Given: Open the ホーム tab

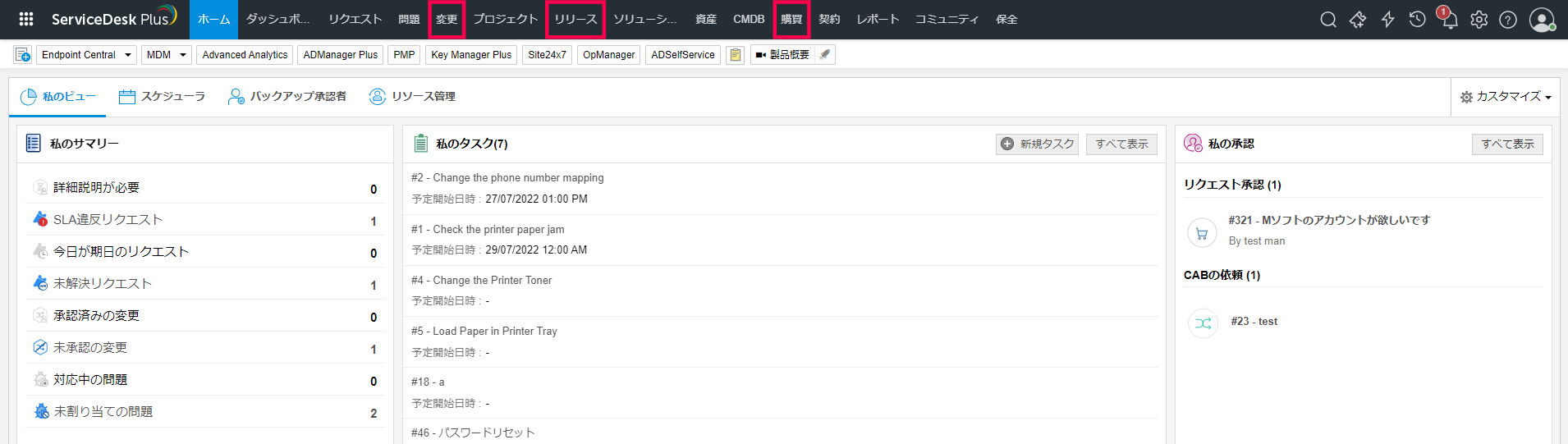Looking at the screenshot, I should [x=213, y=20].
